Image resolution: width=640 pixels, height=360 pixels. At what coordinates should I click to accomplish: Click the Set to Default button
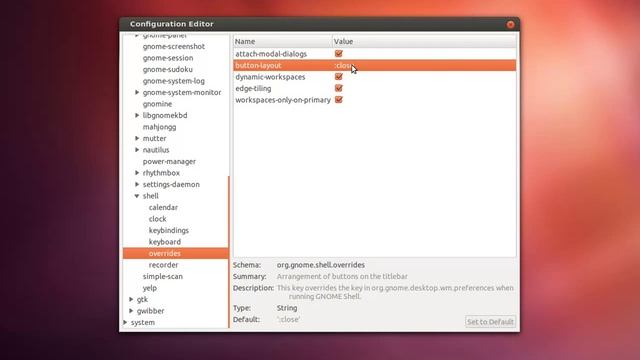(x=490, y=322)
